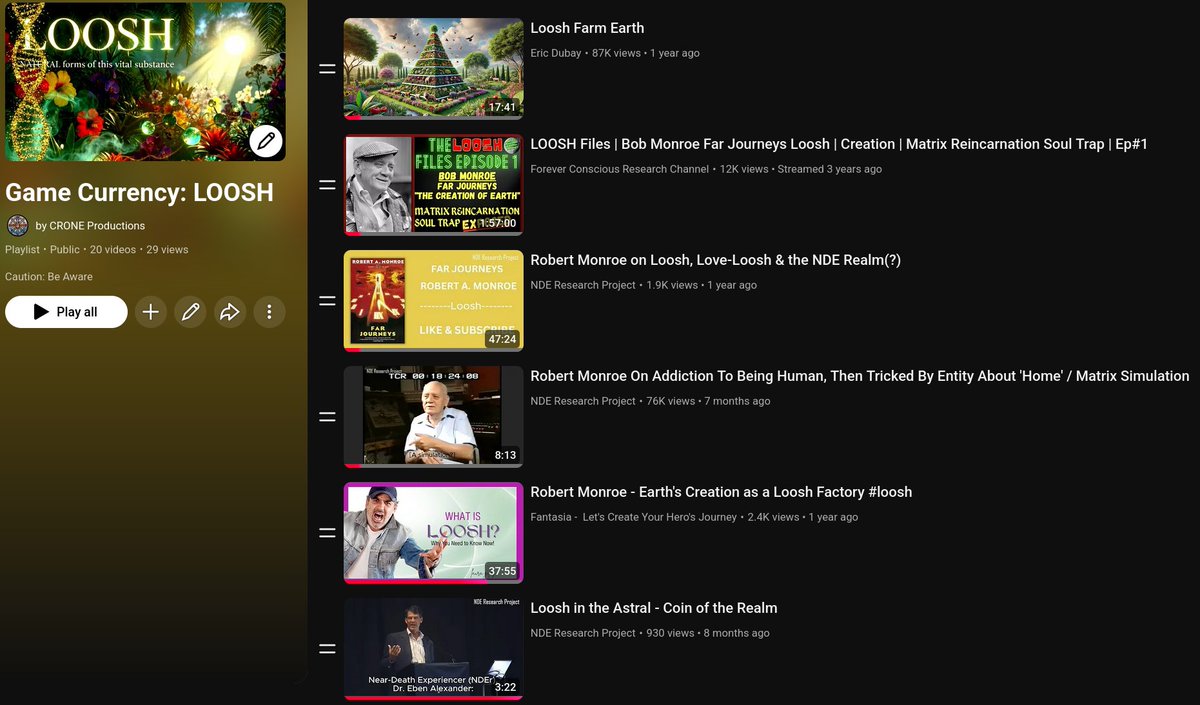The height and width of the screenshot is (705, 1200).
Task: Open title 'Earth's Creation as a Loosh Factory'
Action: [721, 492]
